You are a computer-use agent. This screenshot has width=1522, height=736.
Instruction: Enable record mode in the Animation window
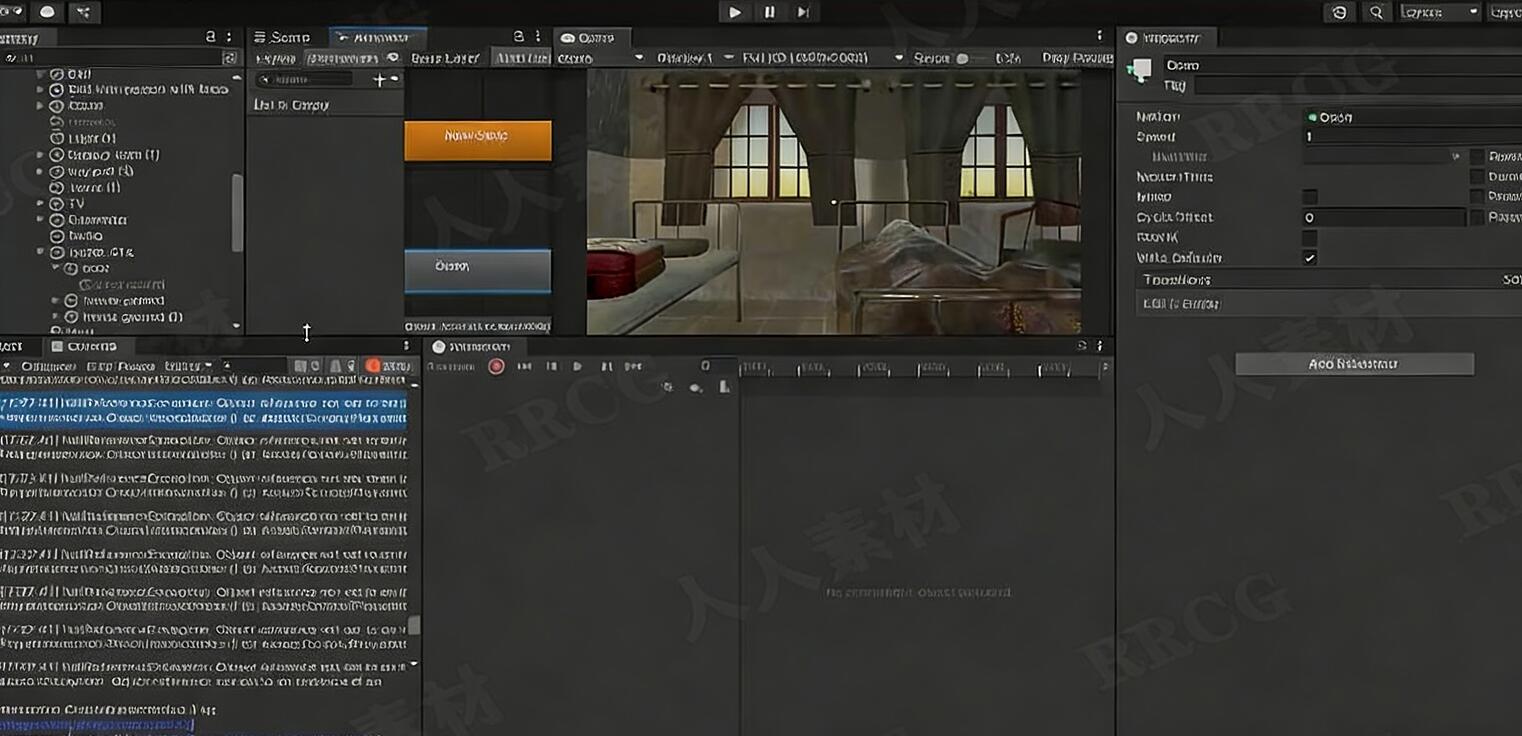[x=496, y=366]
